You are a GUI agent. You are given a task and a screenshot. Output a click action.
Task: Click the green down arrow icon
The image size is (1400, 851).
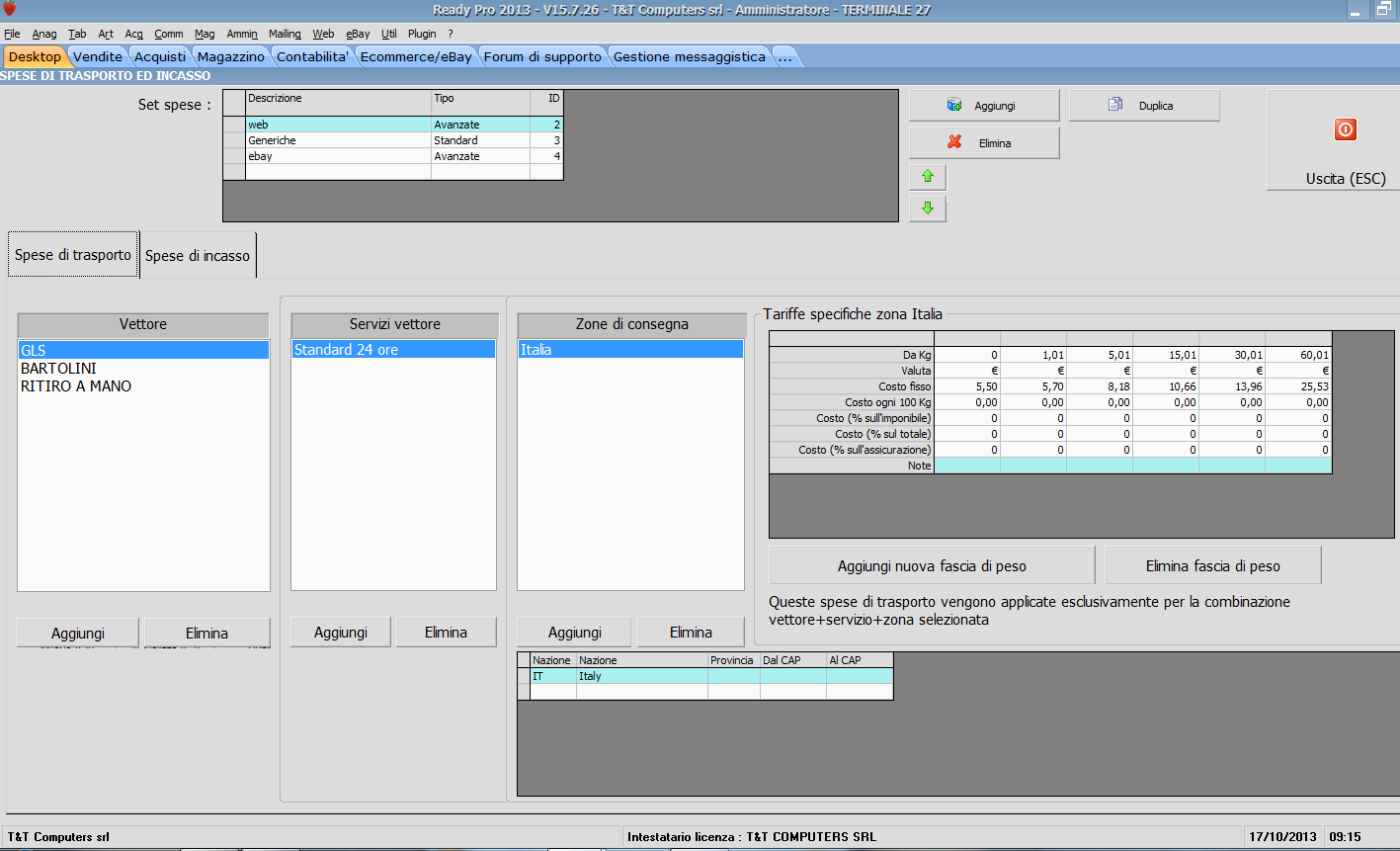coord(927,209)
